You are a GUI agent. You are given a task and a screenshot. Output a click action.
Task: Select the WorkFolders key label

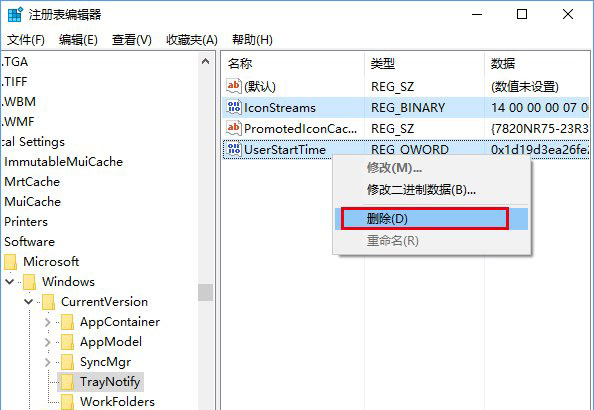click(117, 401)
